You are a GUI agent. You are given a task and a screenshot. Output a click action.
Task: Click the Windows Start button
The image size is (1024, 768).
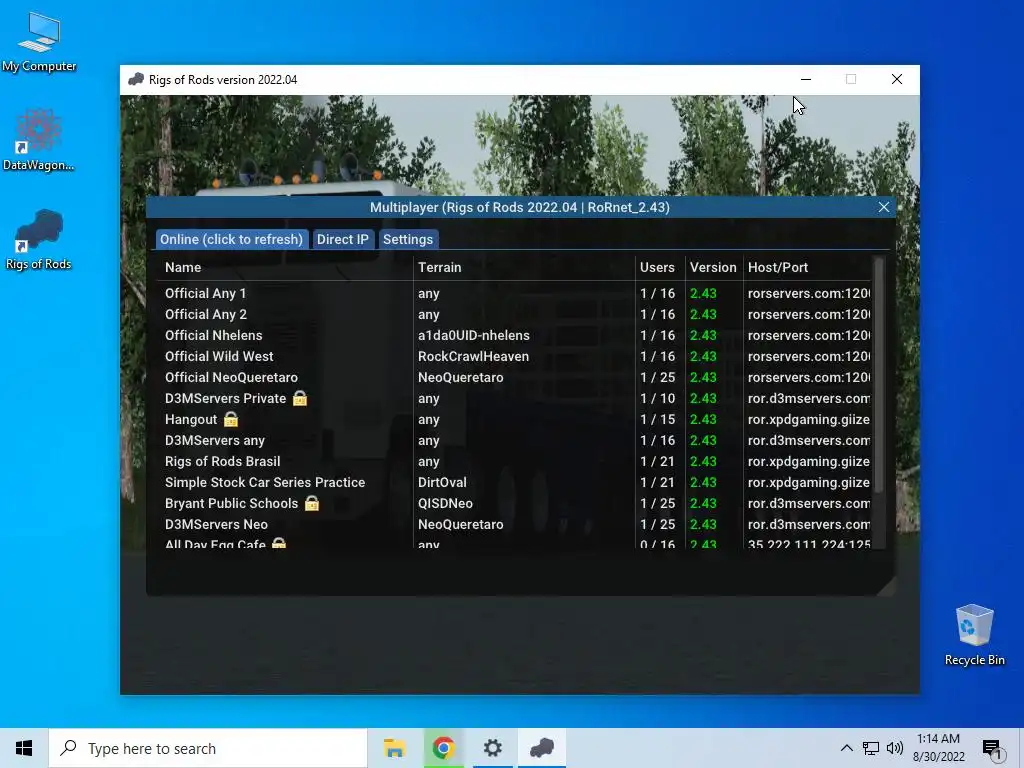[x=24, y=748]
